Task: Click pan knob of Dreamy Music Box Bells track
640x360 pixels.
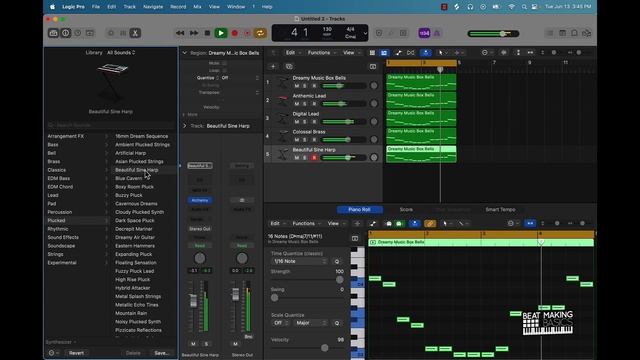Action: (x=373, y=85)
